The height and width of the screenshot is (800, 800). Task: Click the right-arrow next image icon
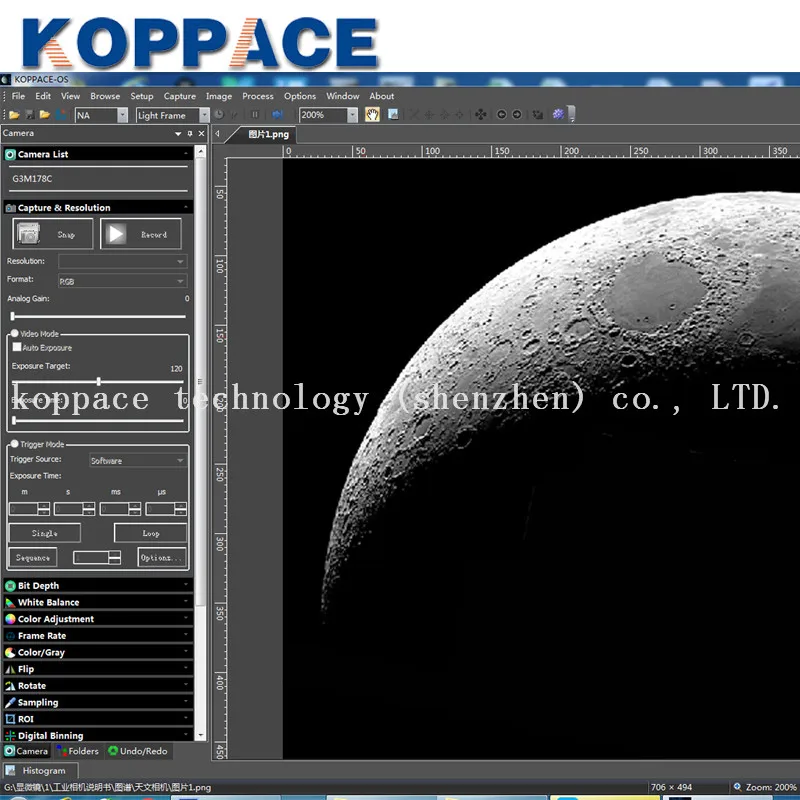pyautogui.click(x=517, y=115)
